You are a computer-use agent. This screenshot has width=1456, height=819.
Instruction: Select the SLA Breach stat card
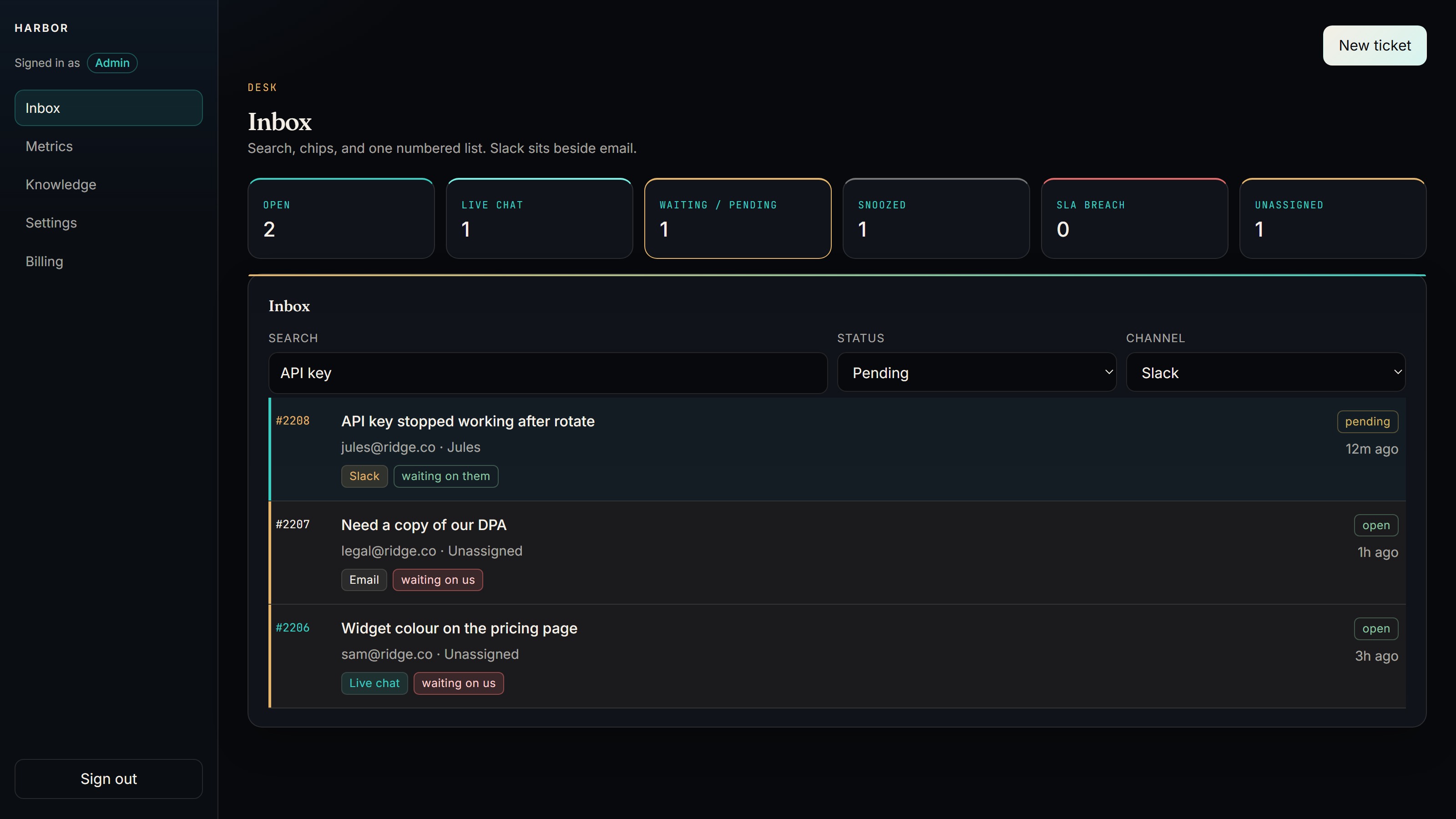pos(1134,219)
